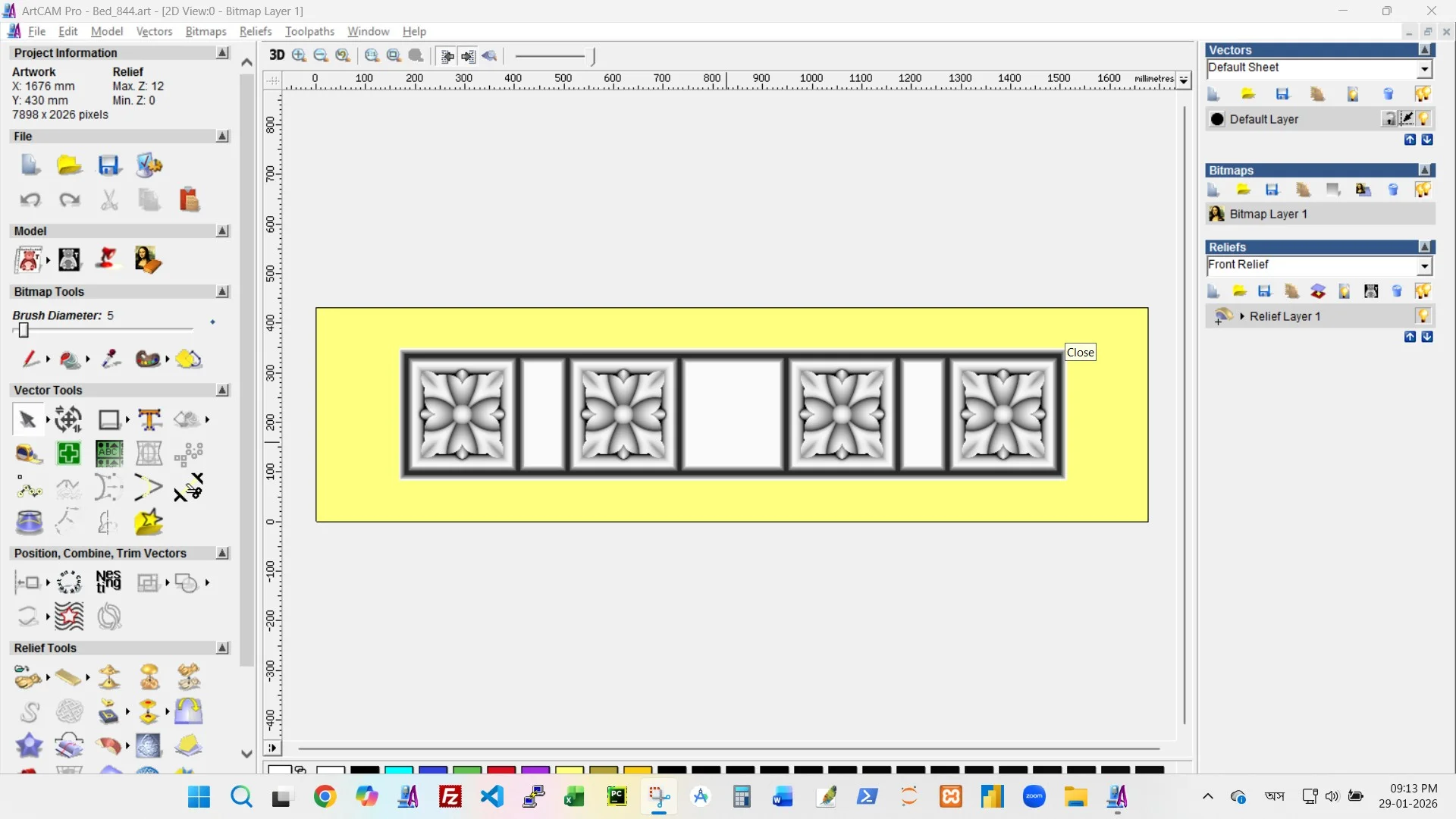Click the 3D view button
Image resolution: width=1456 pixels, height=819 pixels.
pyautogui.click(x=277, y=55)
